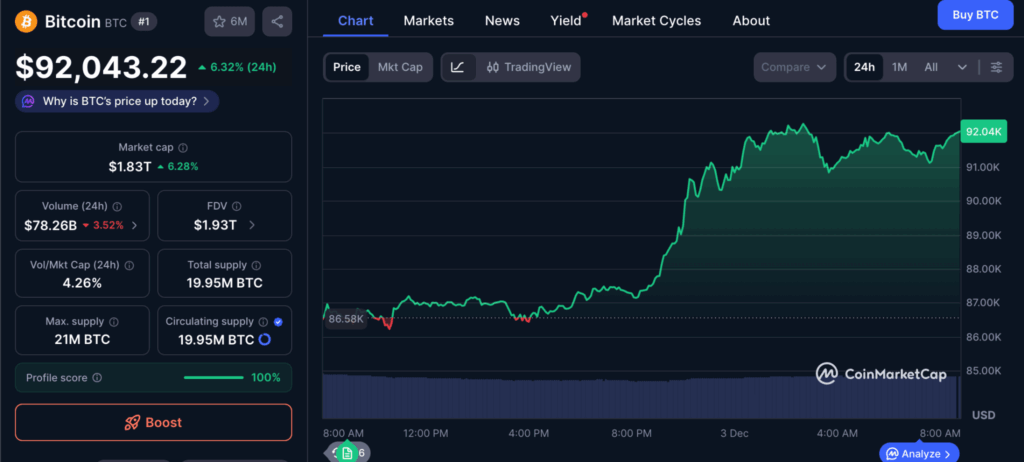The width and height of the screenshot is (1024, 462).
Task: Click Market cap info icon
Action: [x=184, y=147]
